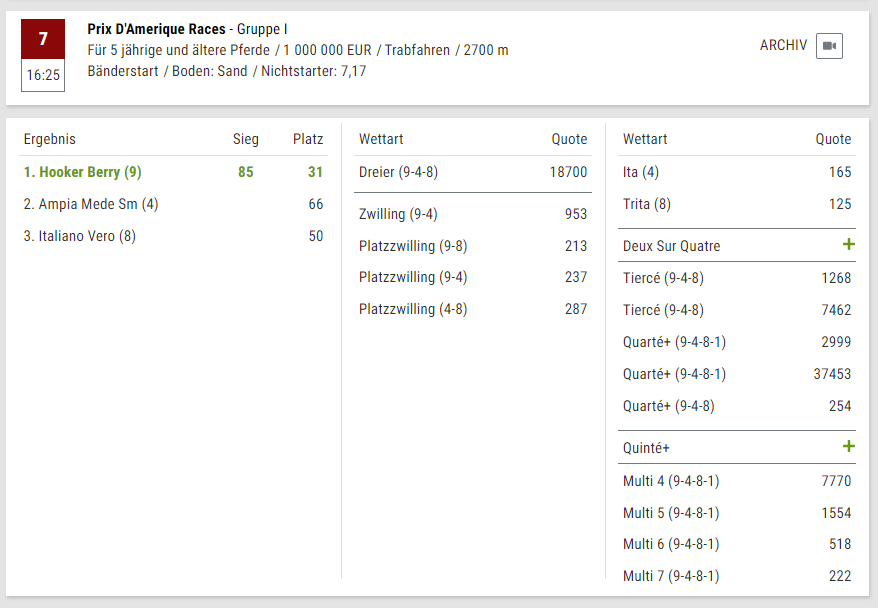Click the Platzzwilling (9-8) row
The height and width of the screenshot is (608, 878).
[x=473, y=246]
